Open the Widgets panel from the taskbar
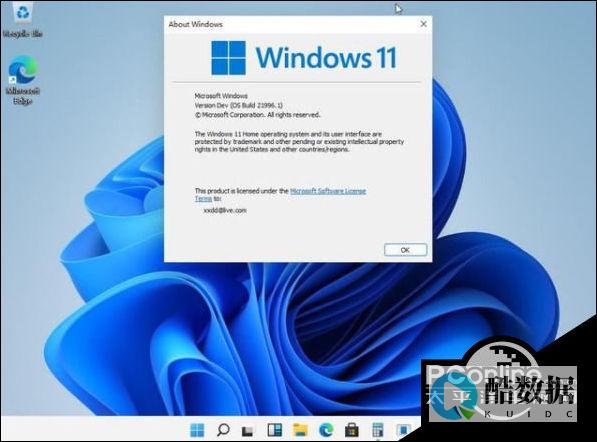 [275, 430]
